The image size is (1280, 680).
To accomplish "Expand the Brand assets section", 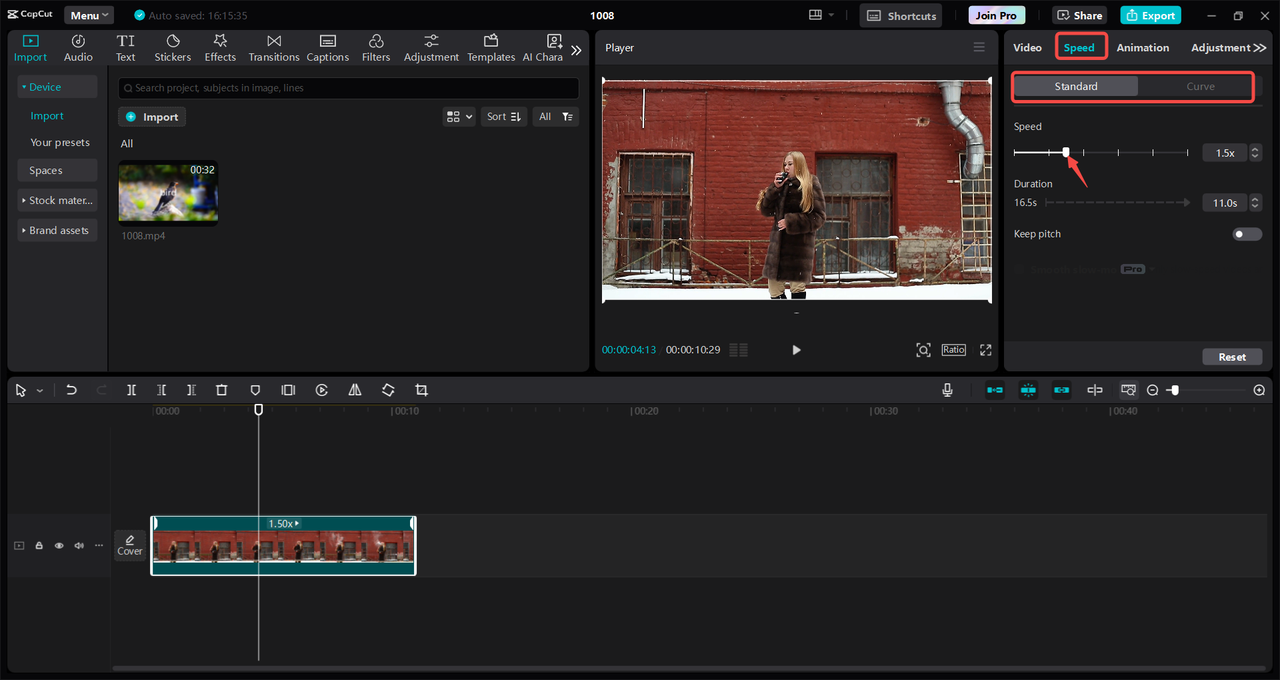I will (x=57, y=230).
